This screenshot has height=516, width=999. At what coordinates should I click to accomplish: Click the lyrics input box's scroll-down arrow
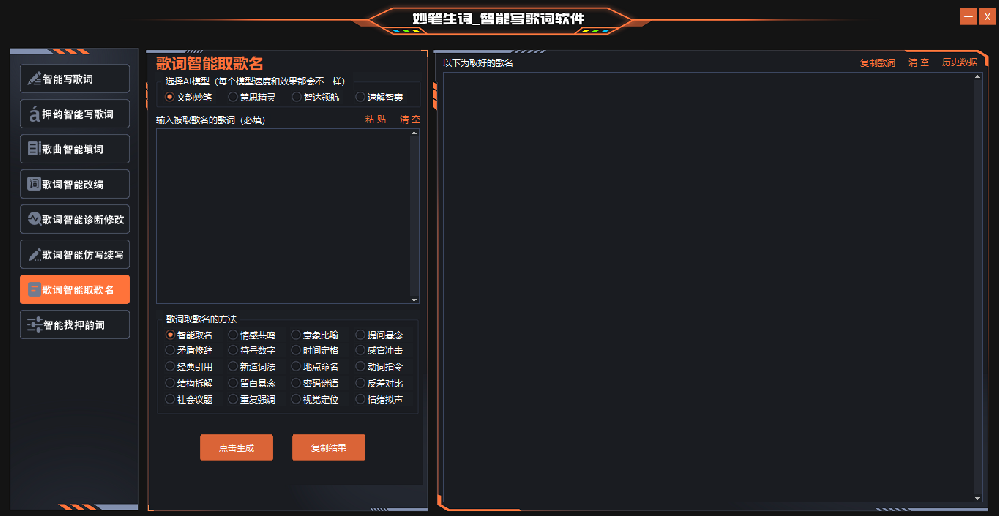click(x=415, y=298)
